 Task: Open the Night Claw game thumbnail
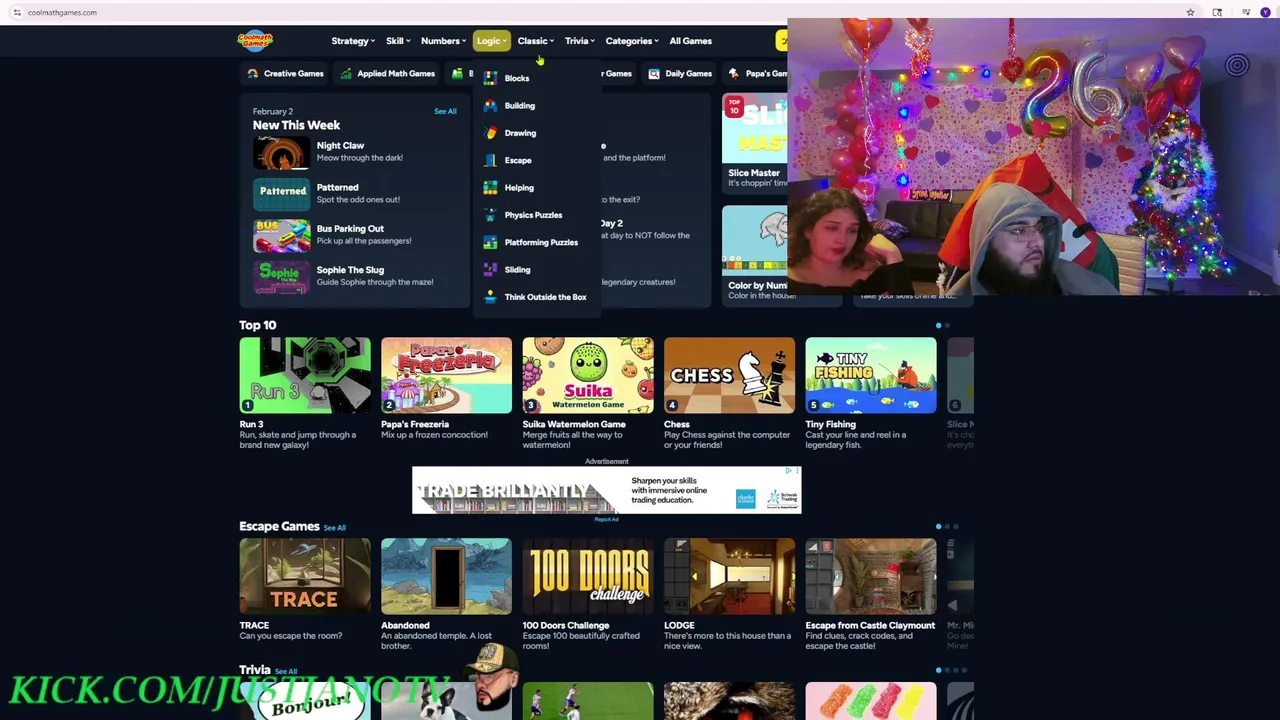(x=282, y=151)
